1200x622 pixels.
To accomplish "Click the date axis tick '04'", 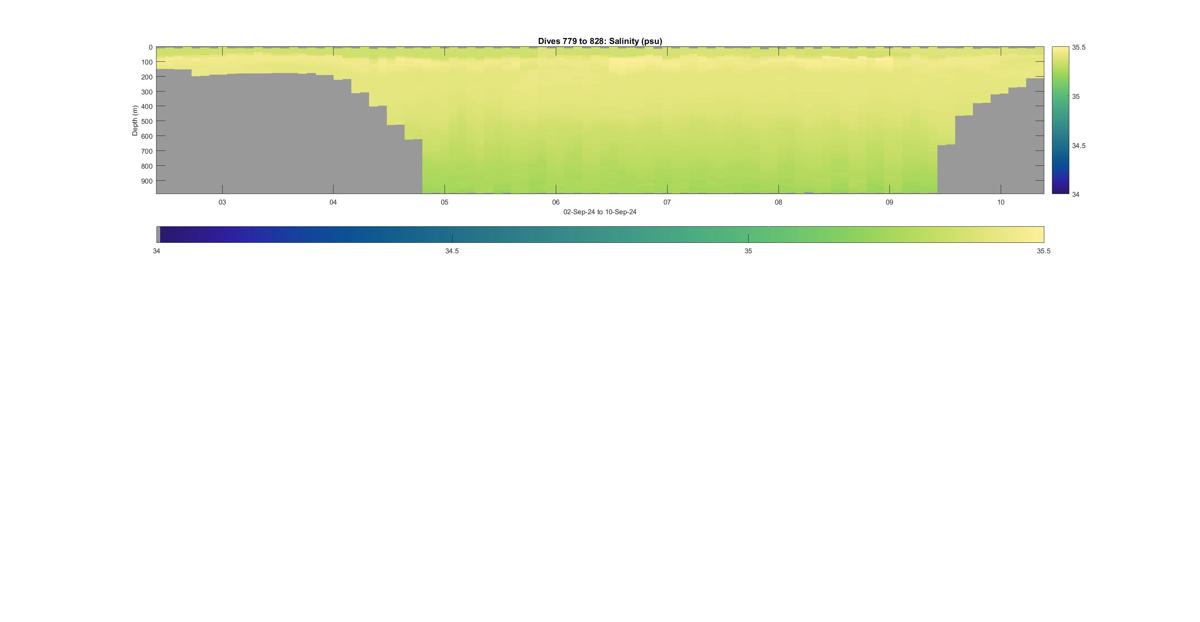I will [333, 202].
